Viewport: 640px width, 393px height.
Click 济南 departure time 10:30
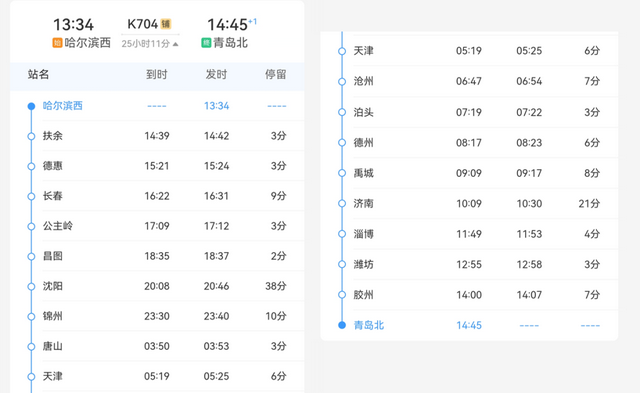coord(529,204)
